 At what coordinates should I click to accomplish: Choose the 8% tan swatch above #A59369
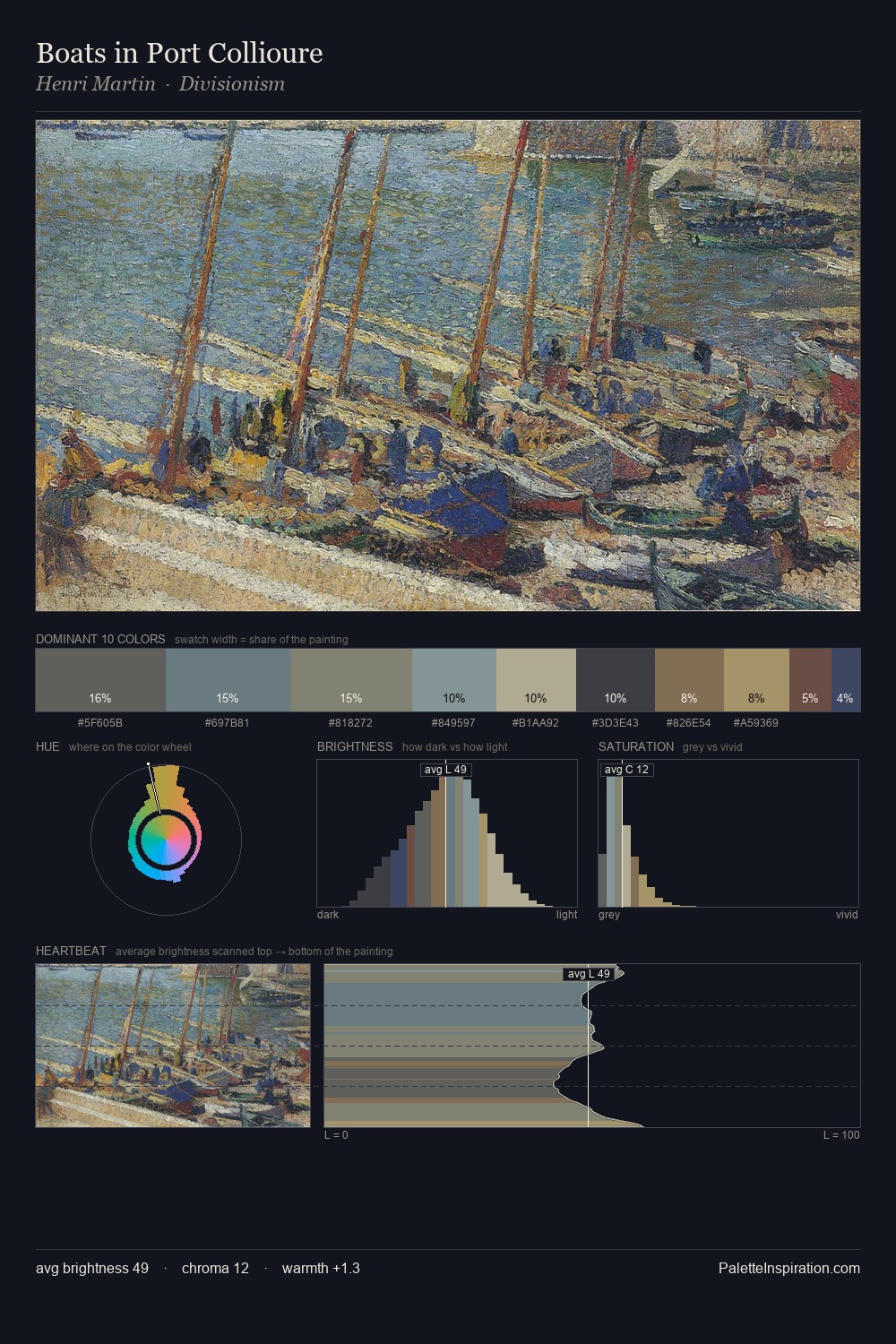pyautogui.click(x=756, y=680)
